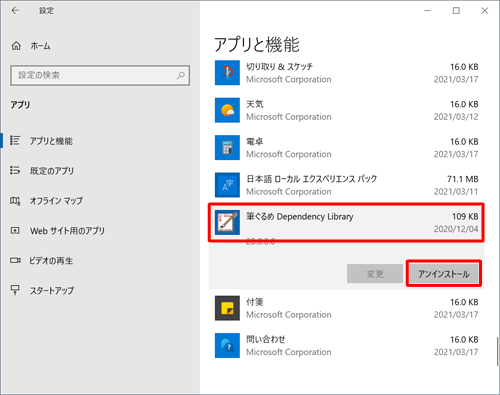Viewport: 500px width, 395px height.
Task: Open Web サイト用のアプリ menu entry
Action: pyautogui.click(x=67, y=231)
